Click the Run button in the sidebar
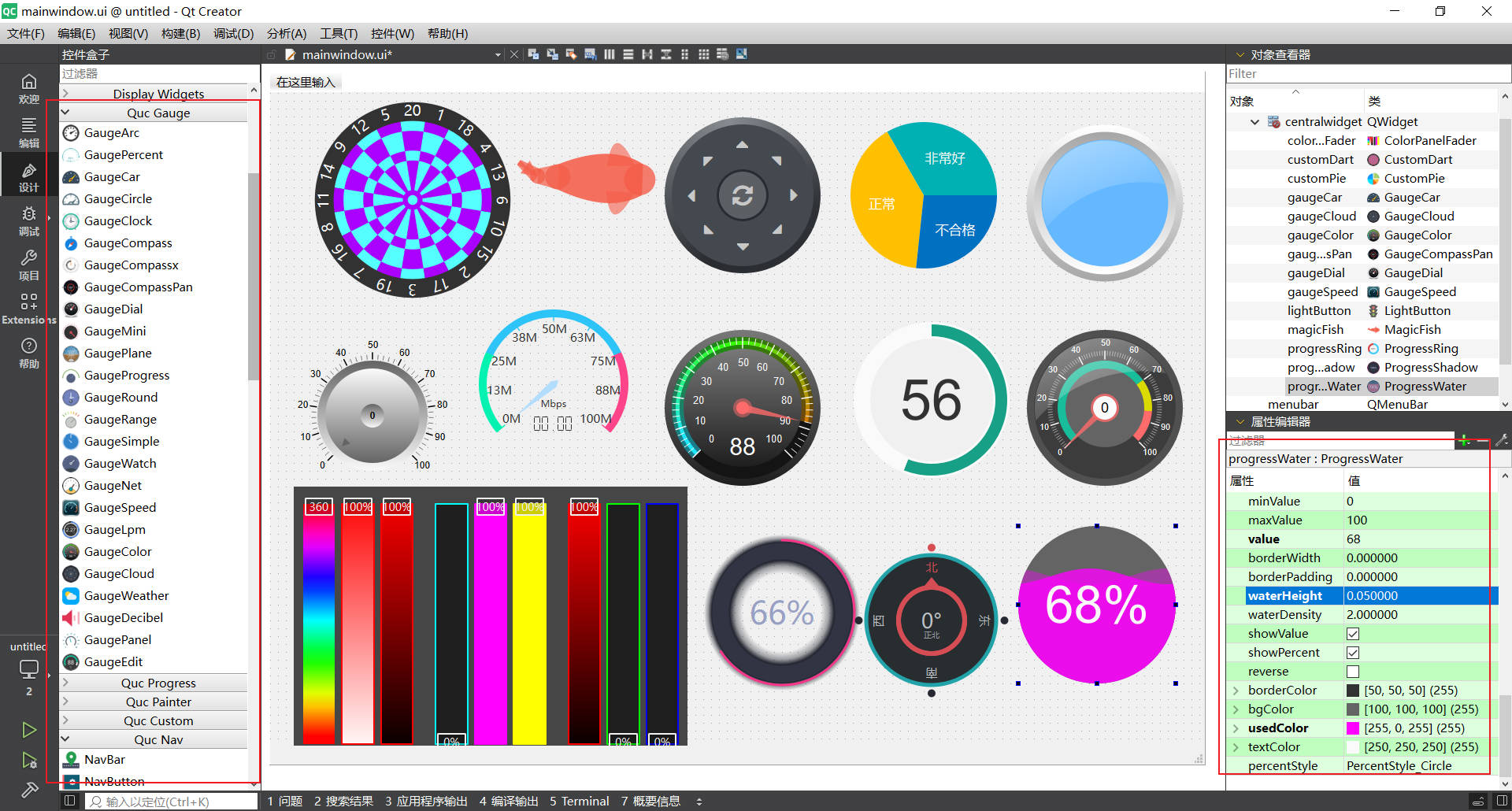This screenshot has height=811, width=1512. [29, 730]
